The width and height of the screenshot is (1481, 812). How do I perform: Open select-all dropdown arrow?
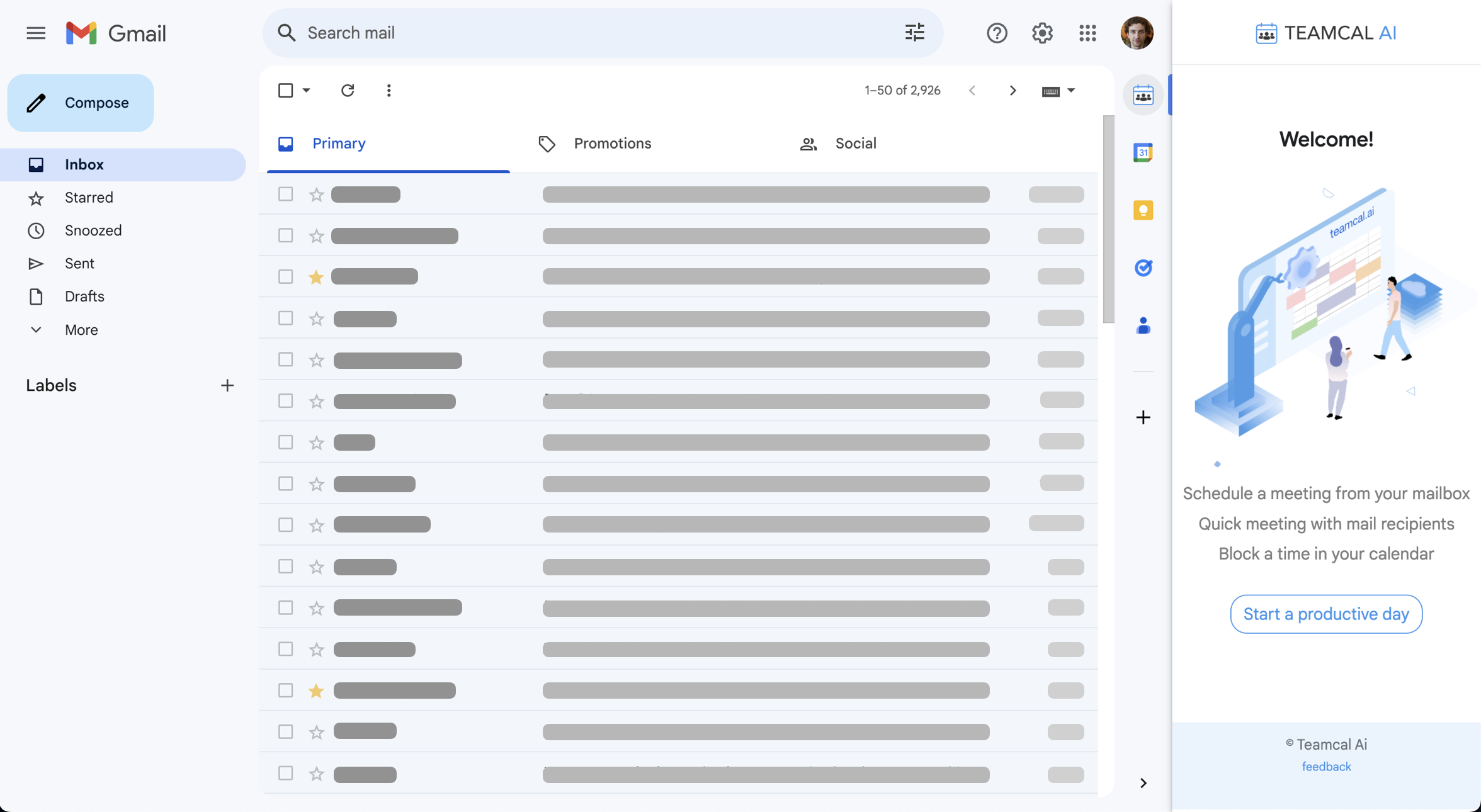tap(307, 91)
